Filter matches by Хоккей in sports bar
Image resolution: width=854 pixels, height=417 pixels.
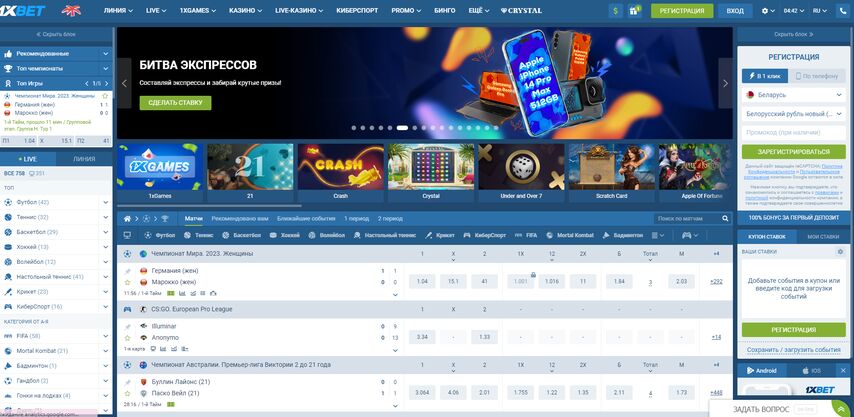284,235
